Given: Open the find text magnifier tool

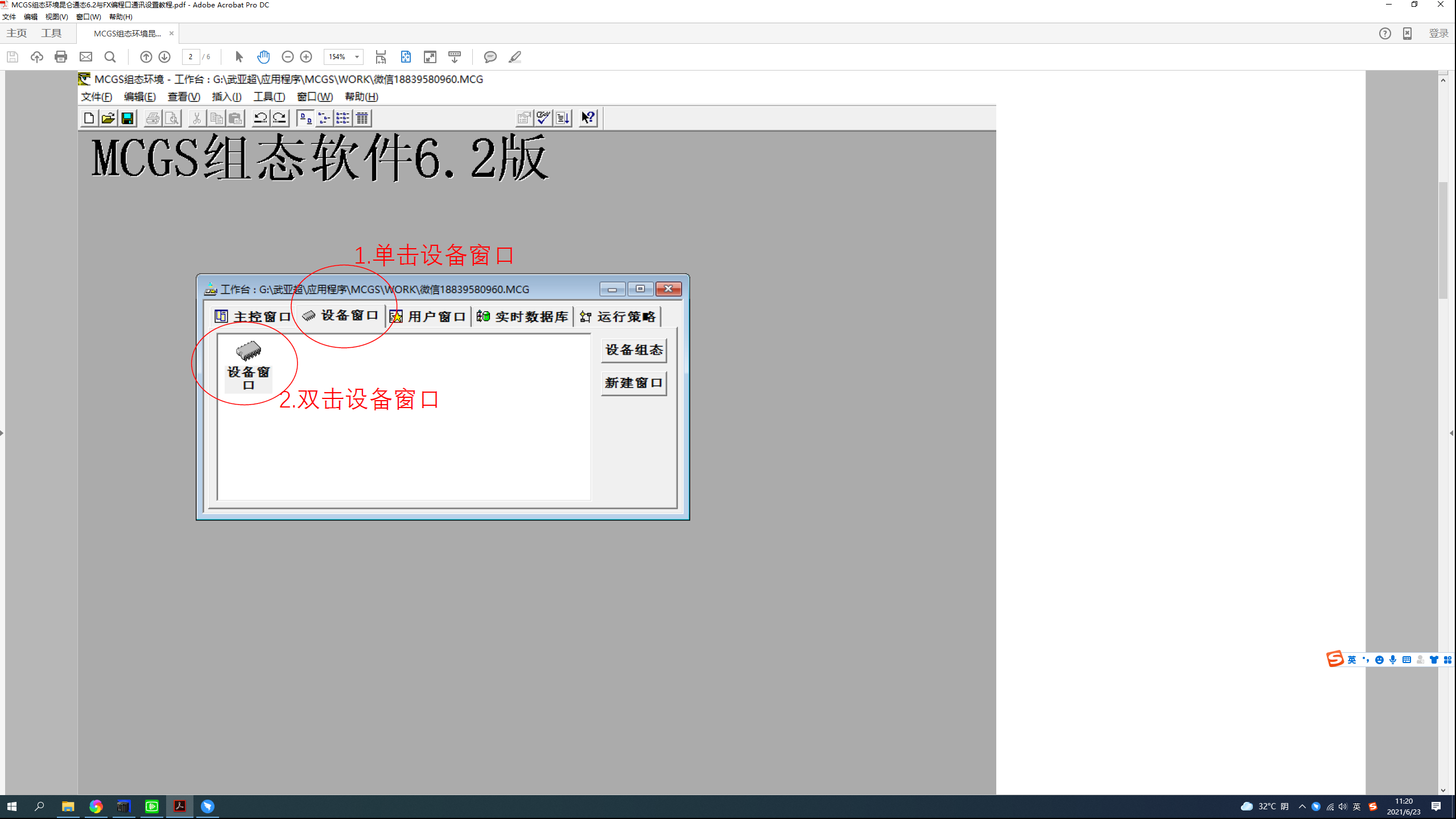Looking at the screenshot, I should click(x=110, y=57).
